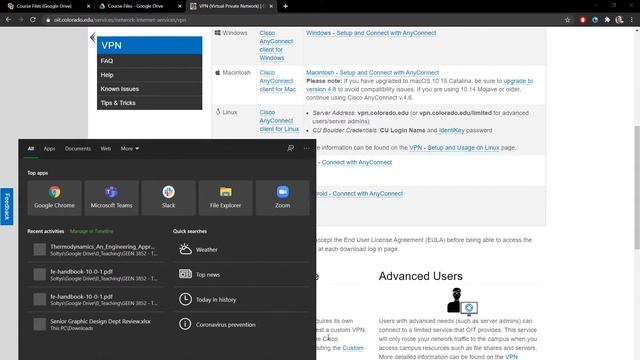Viewport: 640px width, 360px height.
Task: Click the page vertical scrollbar
Action: pyautogui.click(x=637, y=187)
